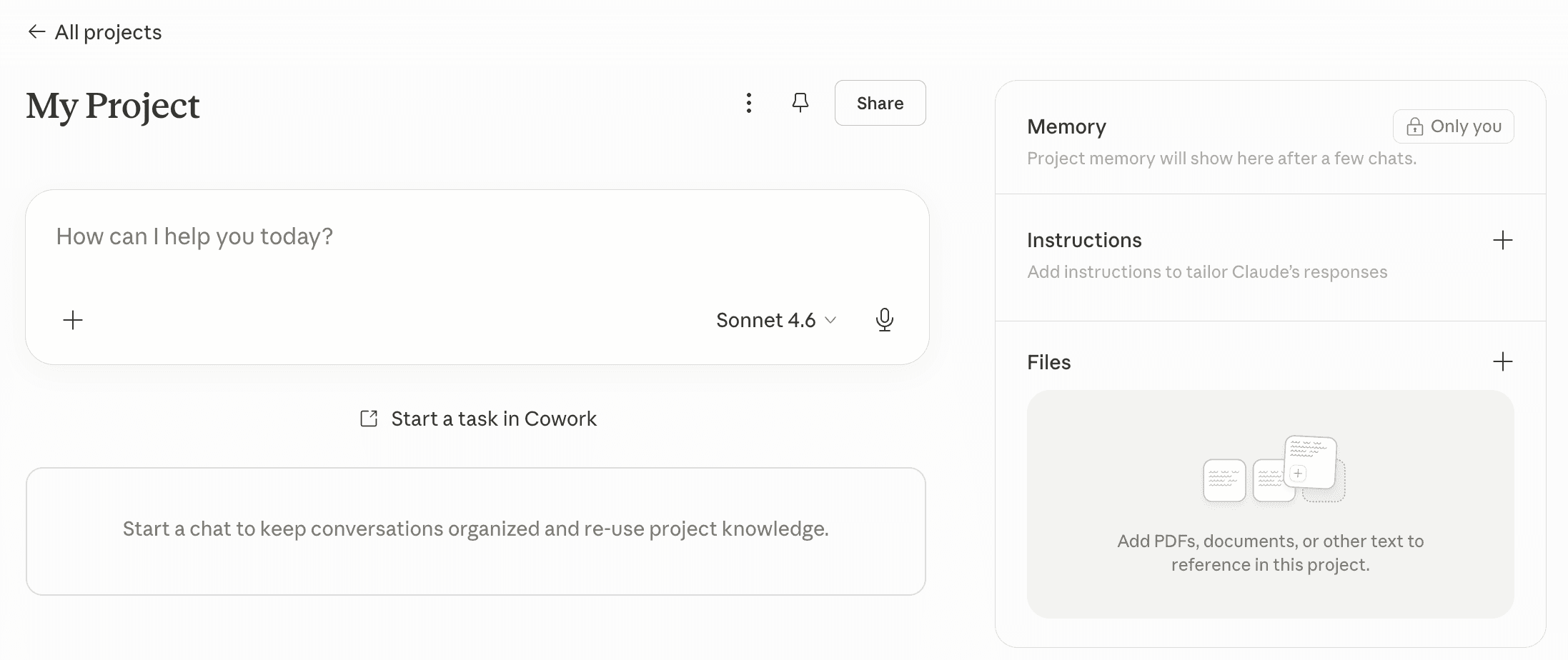
Task: Click the Share button
Action: pos(880,103)
